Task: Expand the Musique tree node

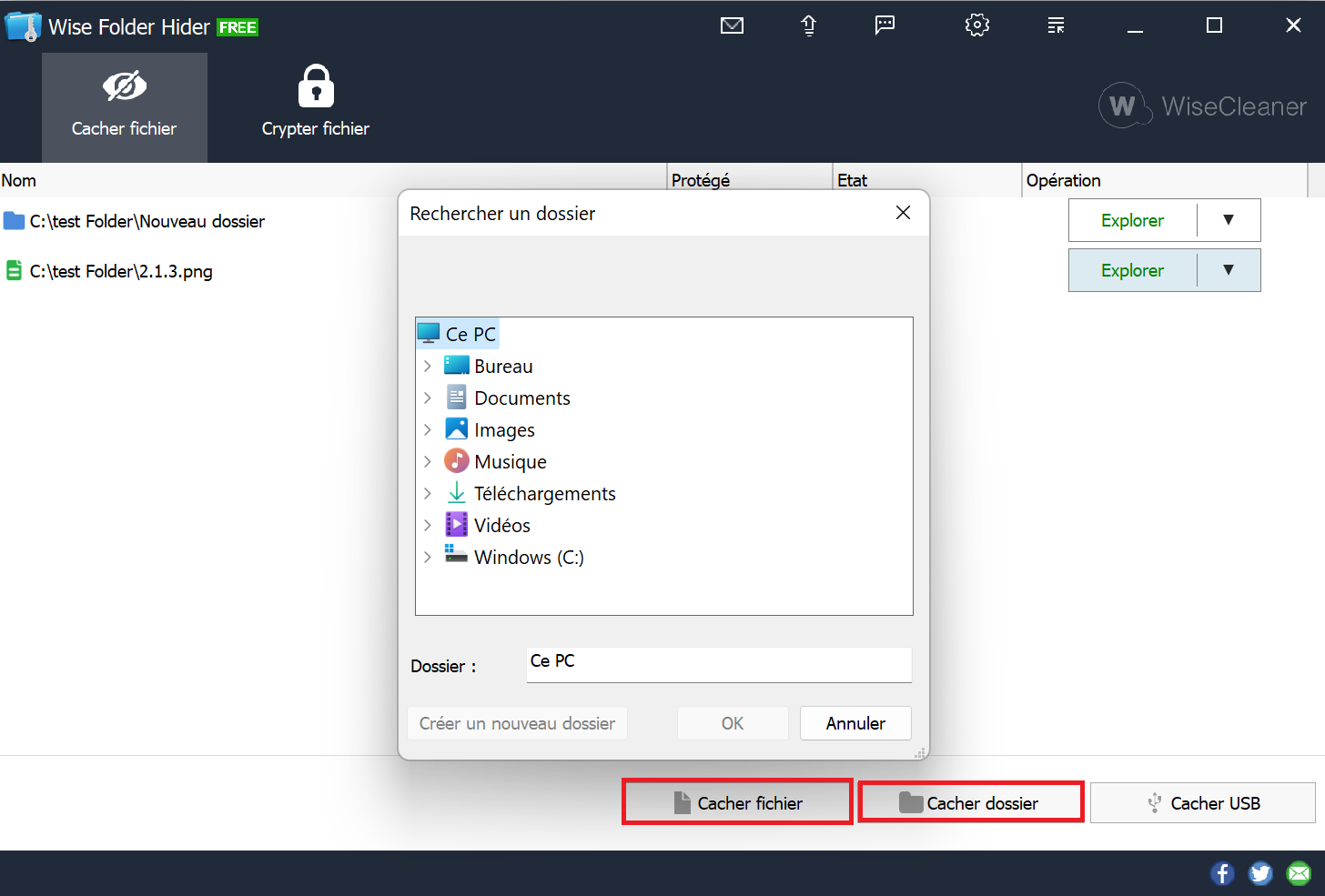Action: tap(427, 461)
